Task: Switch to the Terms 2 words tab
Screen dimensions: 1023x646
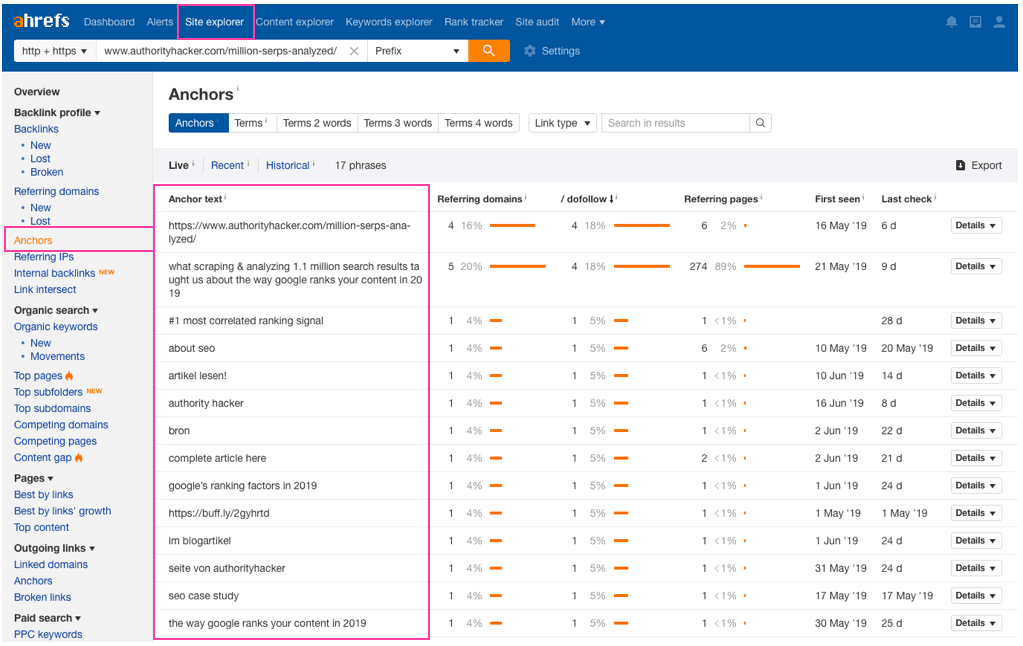Action: point(316,123)
